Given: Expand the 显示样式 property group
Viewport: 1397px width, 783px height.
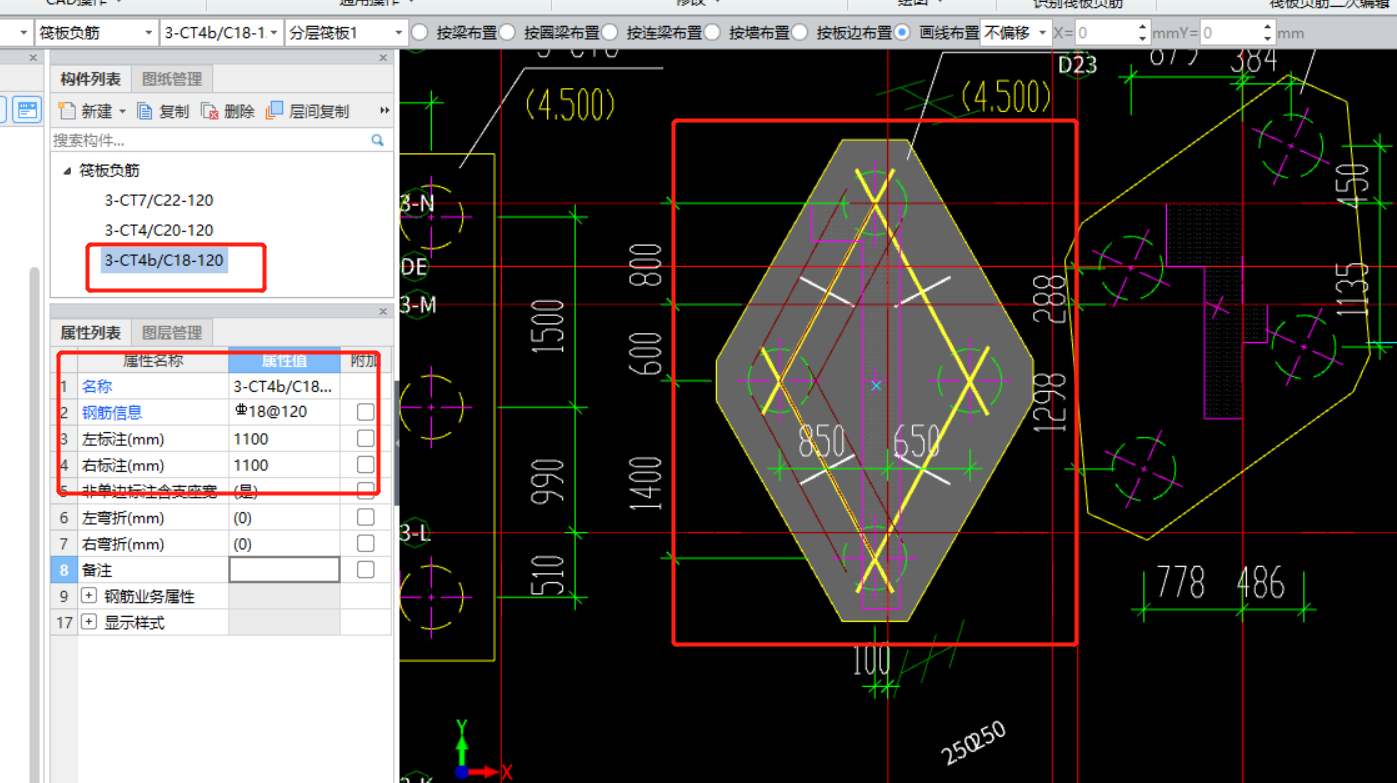Looking at the screenshot, I should (89, 622).
